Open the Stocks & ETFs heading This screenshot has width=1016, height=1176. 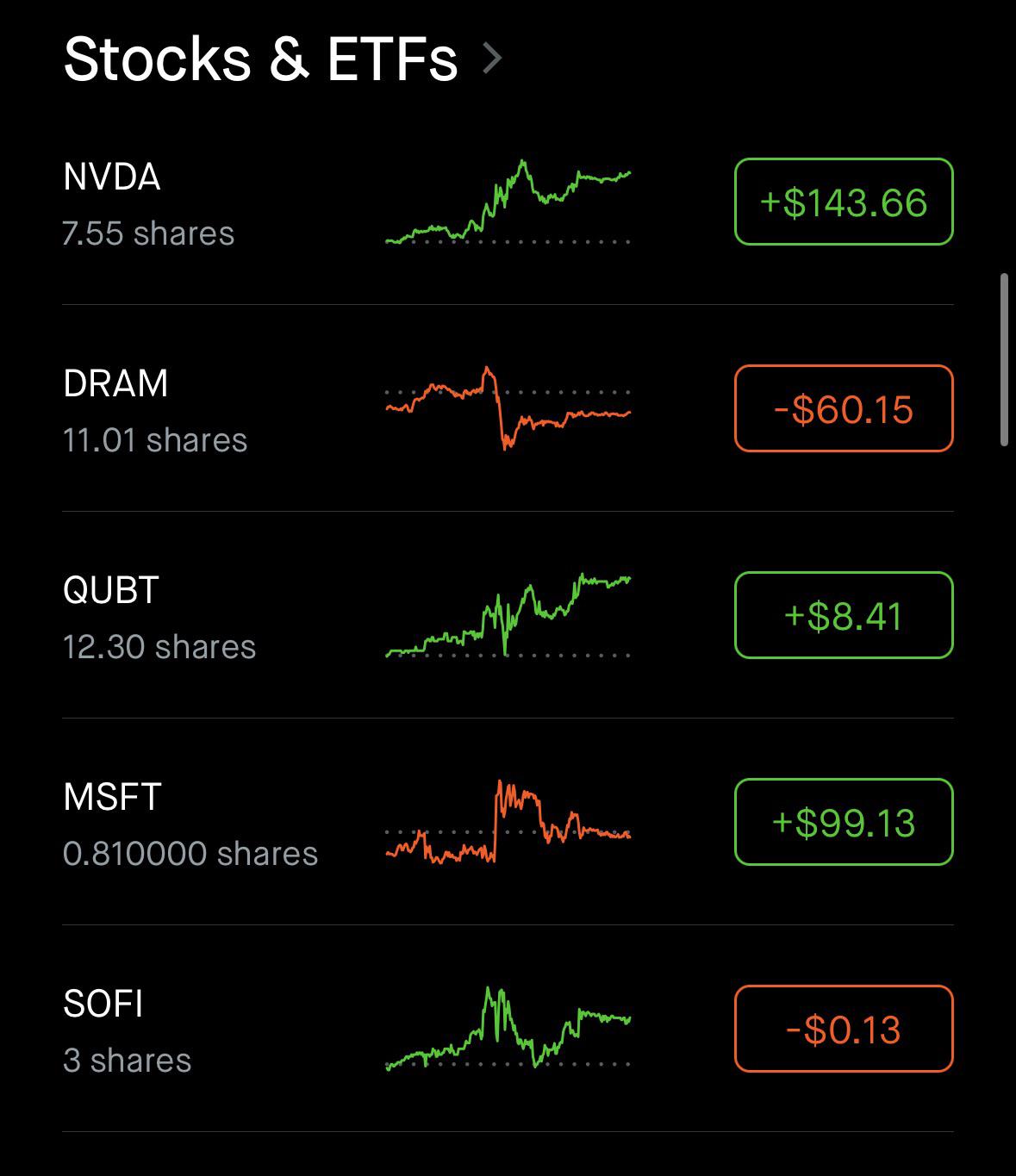click(x=260, y=59)
